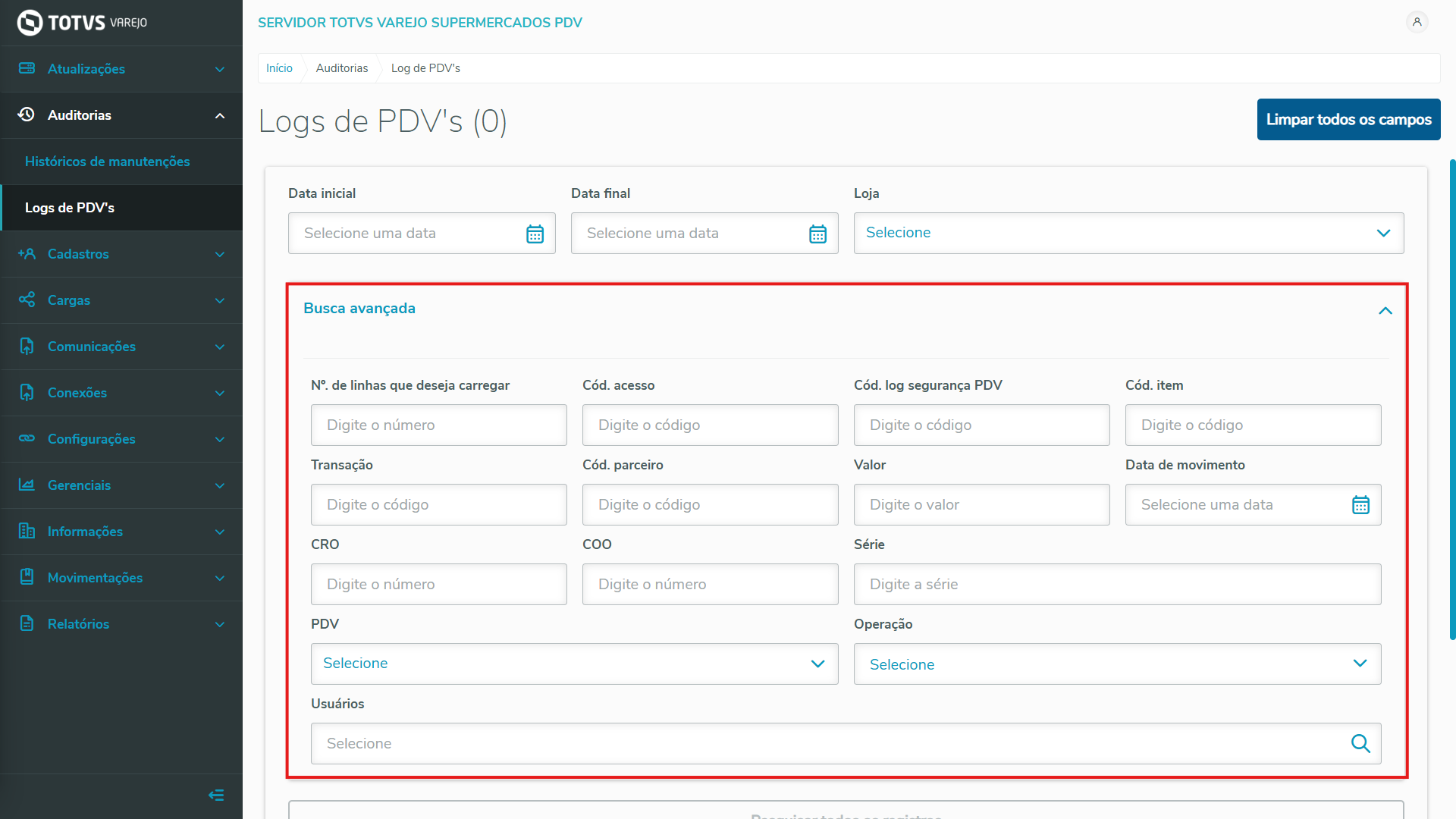Click the Gerenciais chart icon in sidebar
This screenshot has width=1456, height=819.
(x=27, y=485)
